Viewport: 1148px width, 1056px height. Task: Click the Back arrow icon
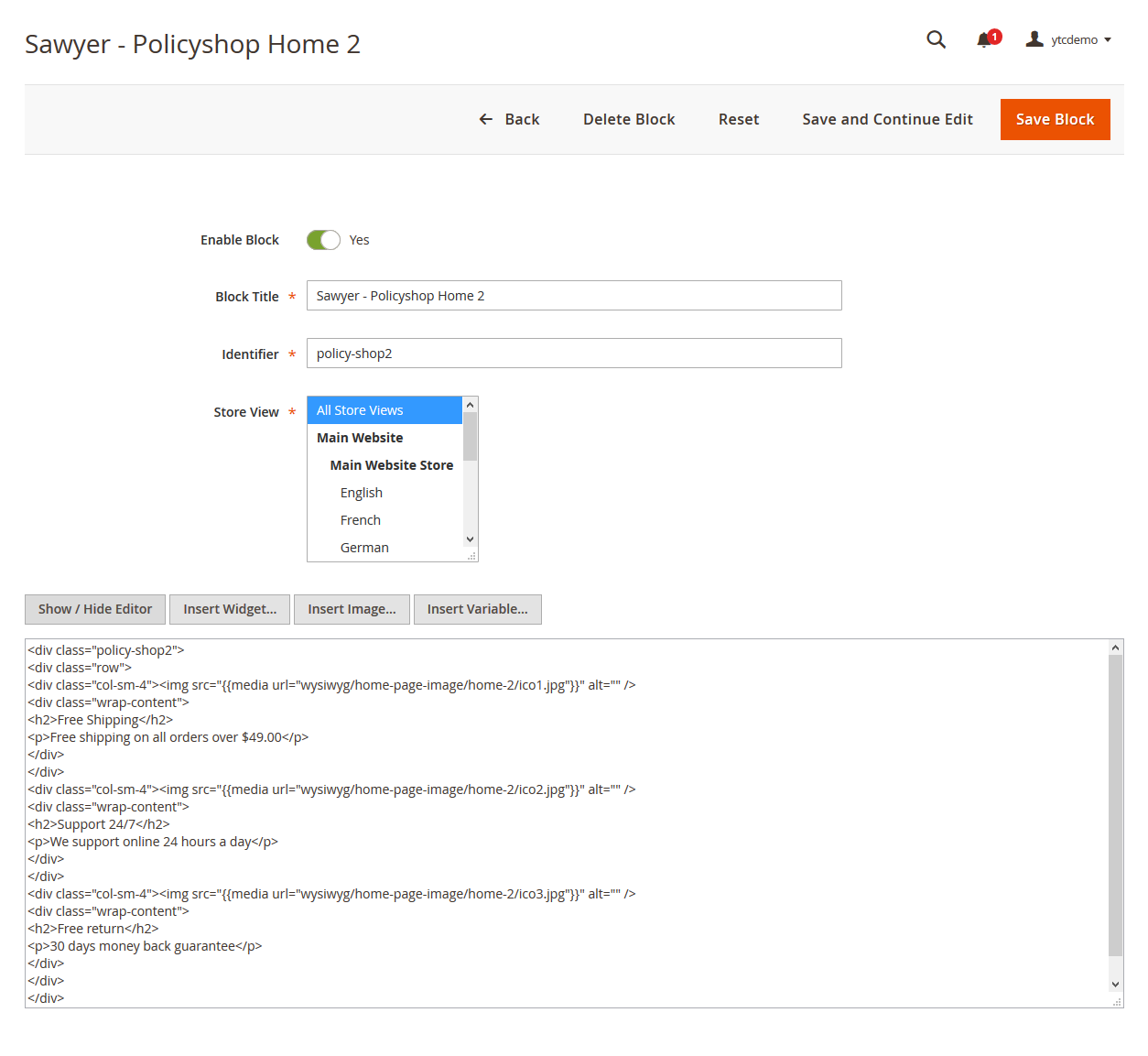click(486, 119)
